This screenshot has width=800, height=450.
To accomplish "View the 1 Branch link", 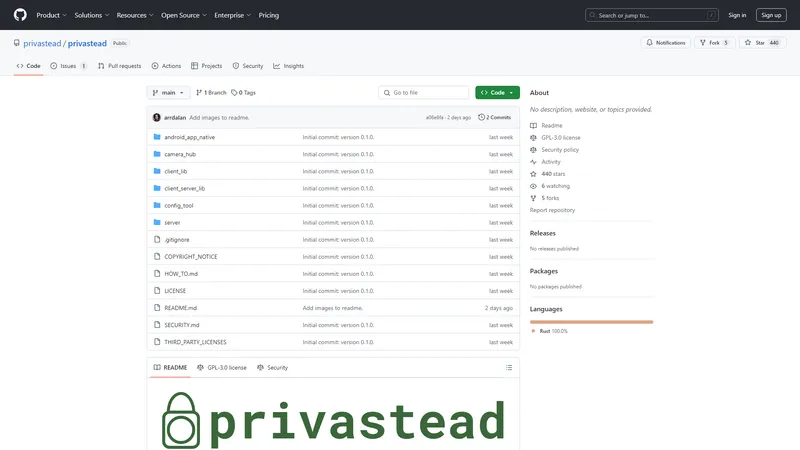I will 211,92.
